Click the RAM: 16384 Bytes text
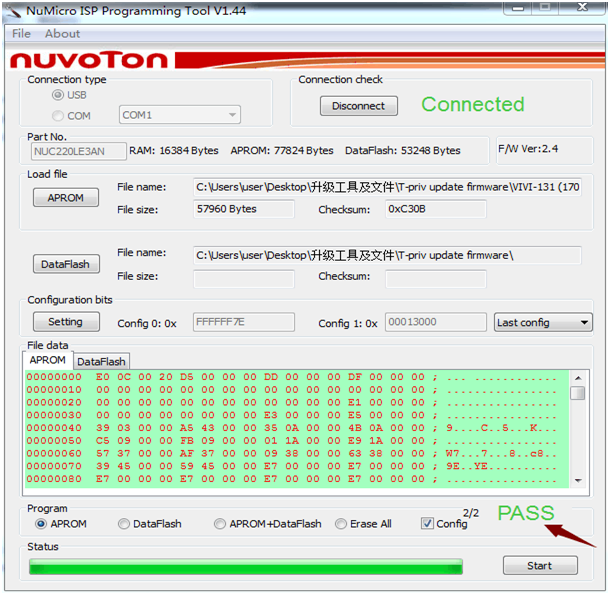Screen dimensions: 610x595 click(174, 151)
